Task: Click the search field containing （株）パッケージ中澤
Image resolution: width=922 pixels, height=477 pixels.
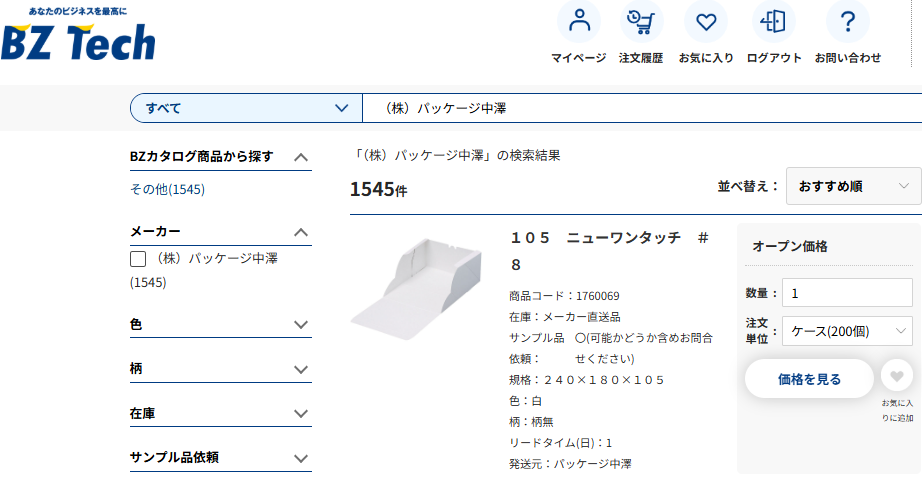Action: tap(642, 108)
